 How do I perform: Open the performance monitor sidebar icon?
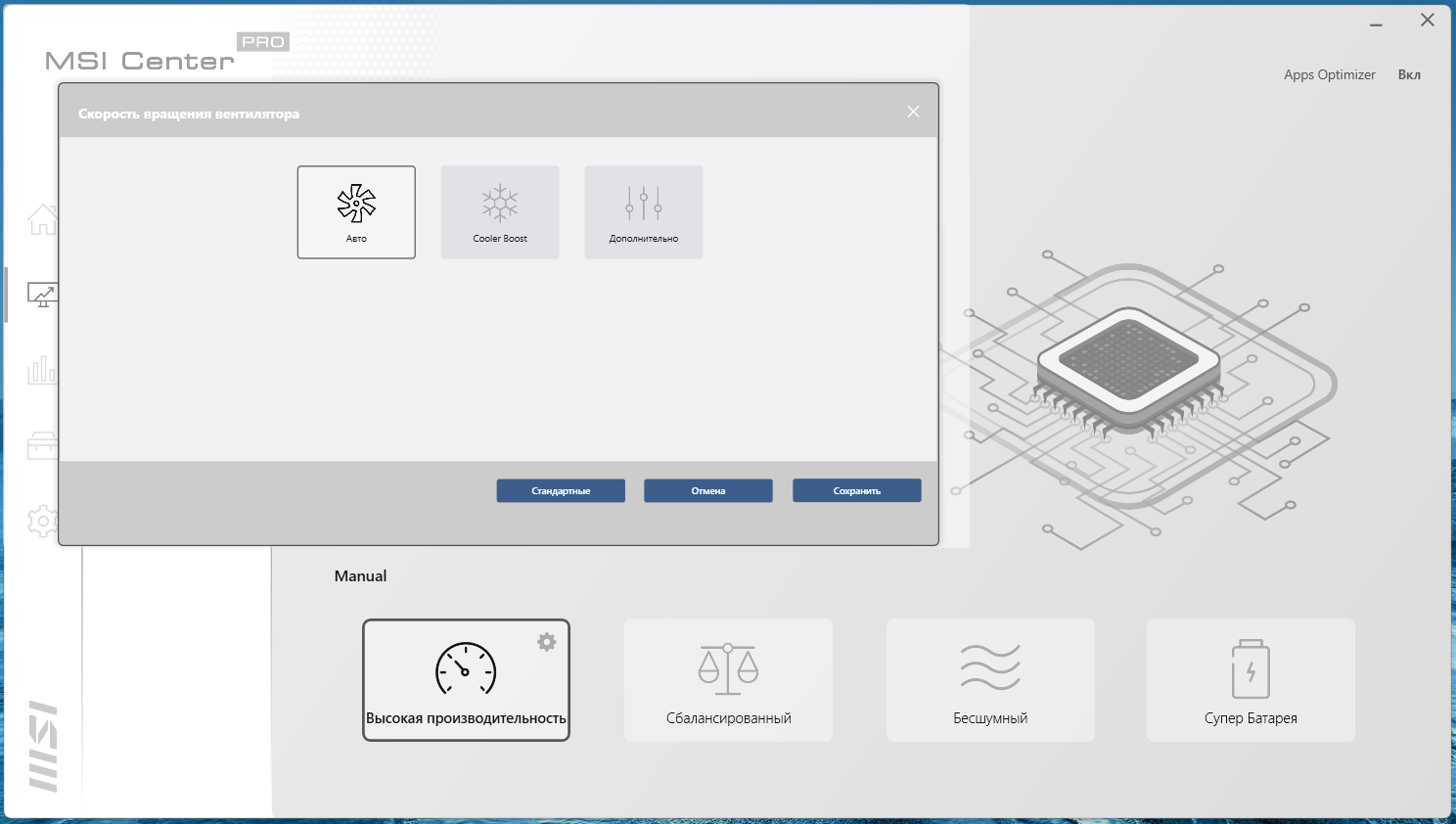coord(42,295)
